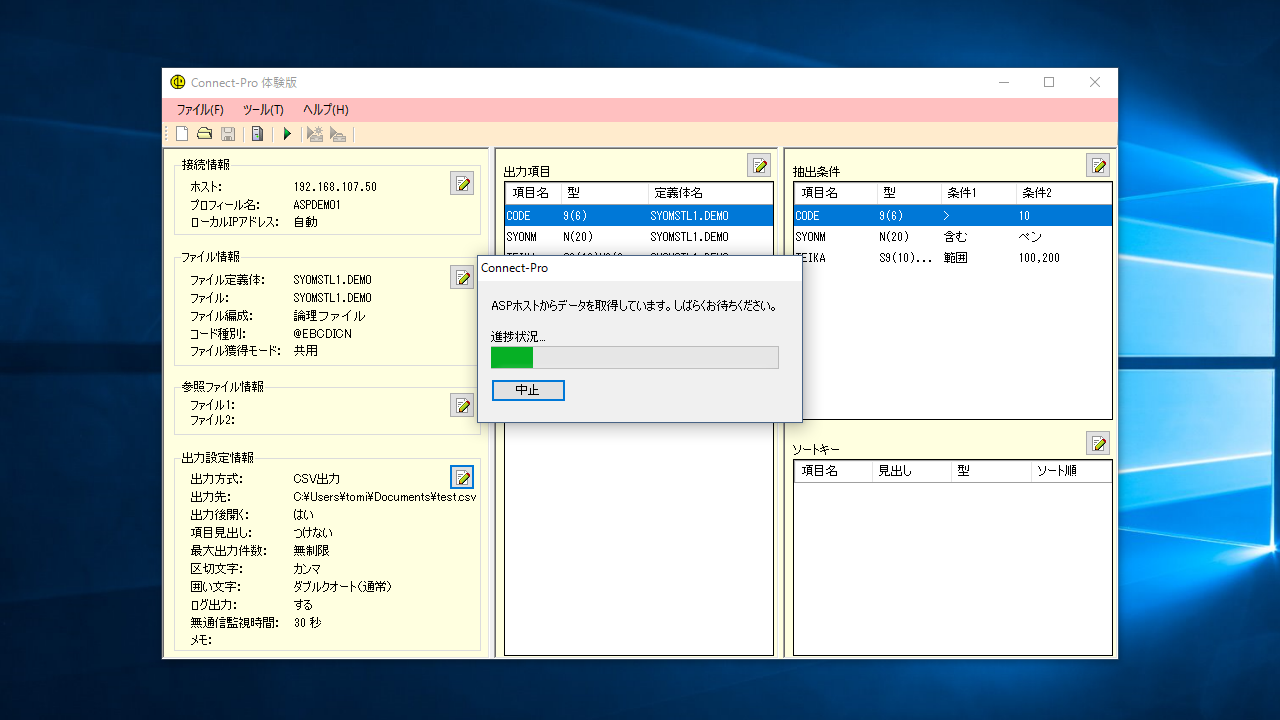Viewport: 1280px width, 720px height.
Task: Click the last run-to-tray toolbar icon
Action: point(338,134)
